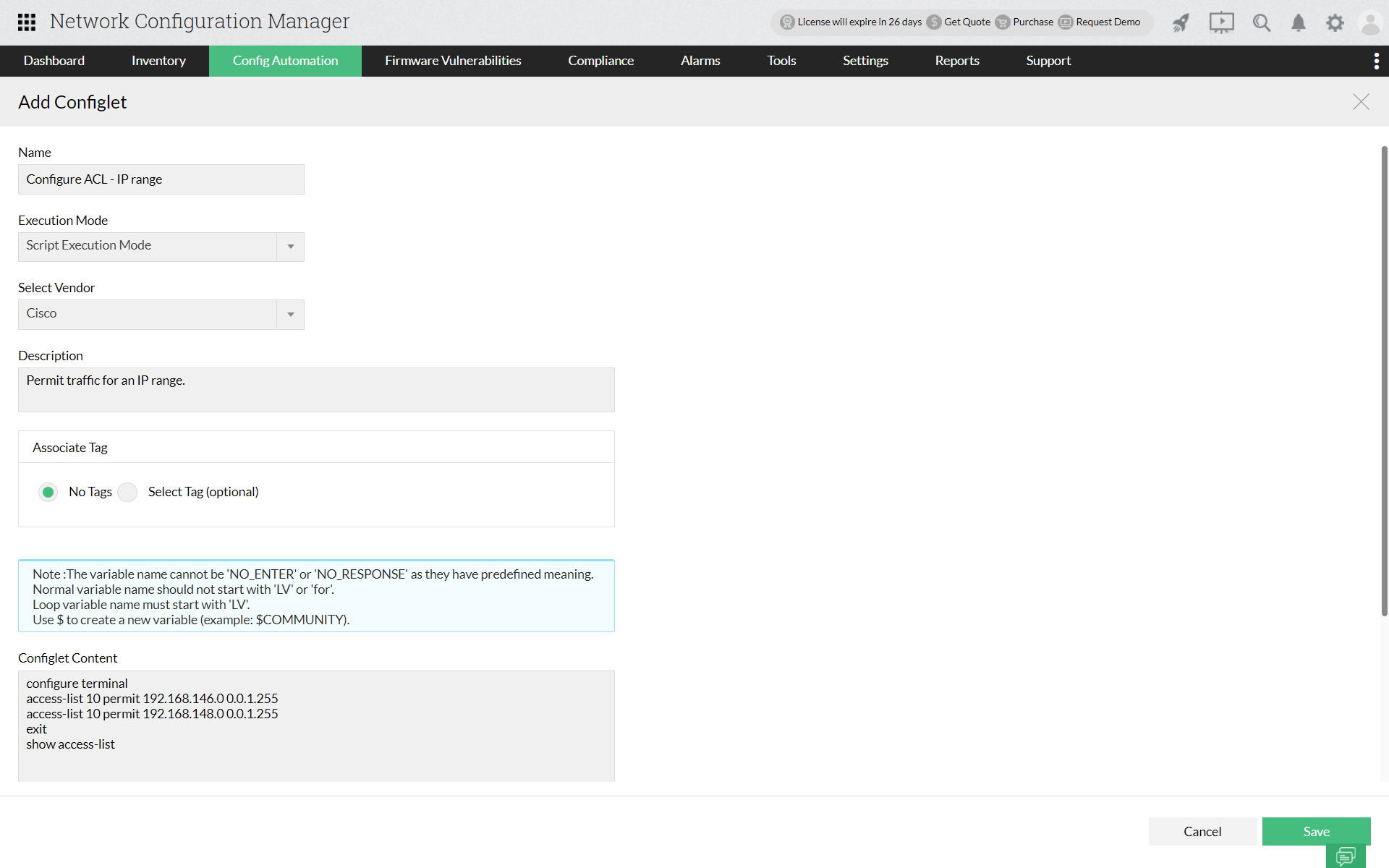
Task: Open the apps grid icon
Action: coord(26,22)
